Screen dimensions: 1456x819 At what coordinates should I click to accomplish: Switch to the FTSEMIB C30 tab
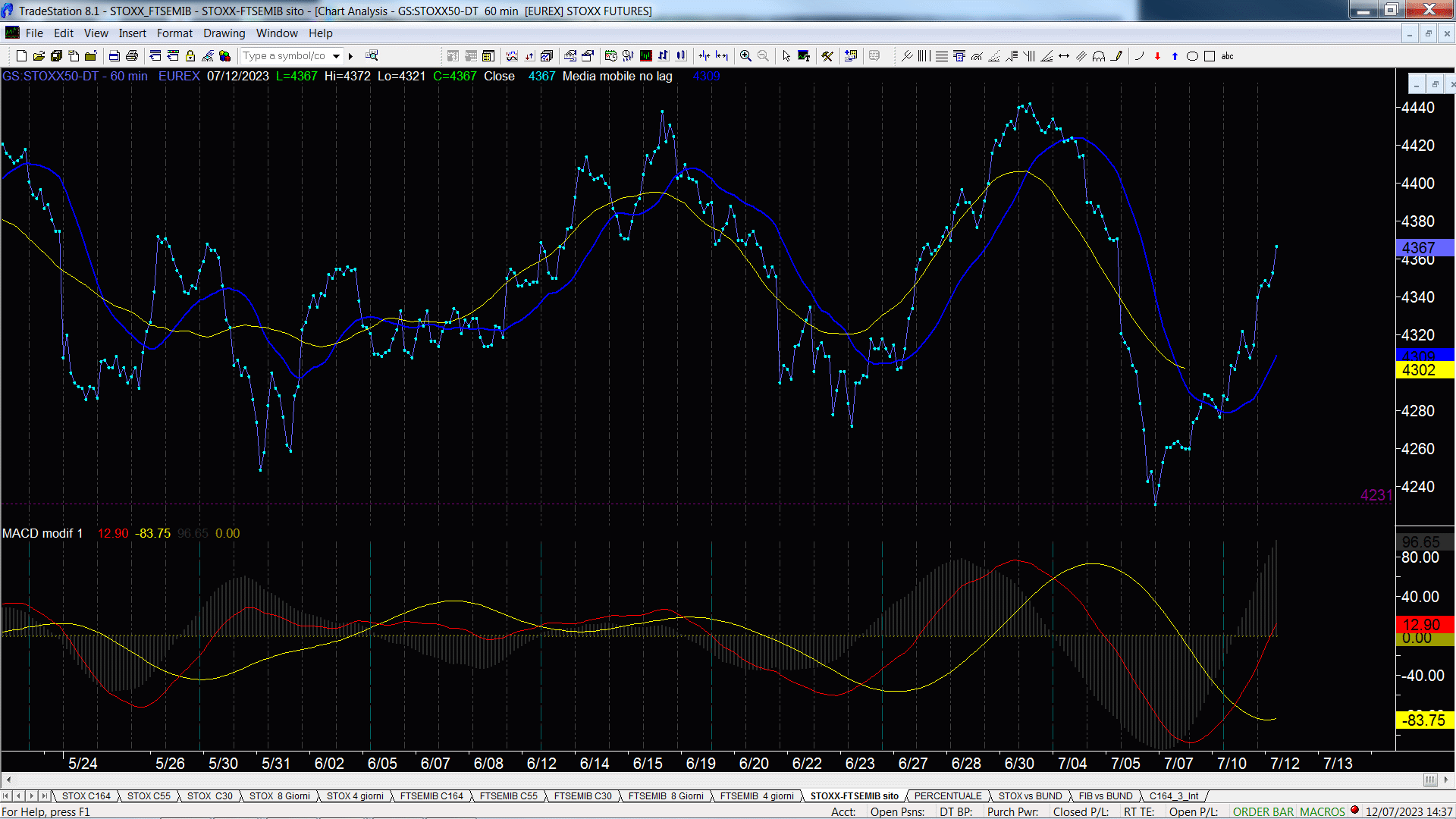coord(582,795)
